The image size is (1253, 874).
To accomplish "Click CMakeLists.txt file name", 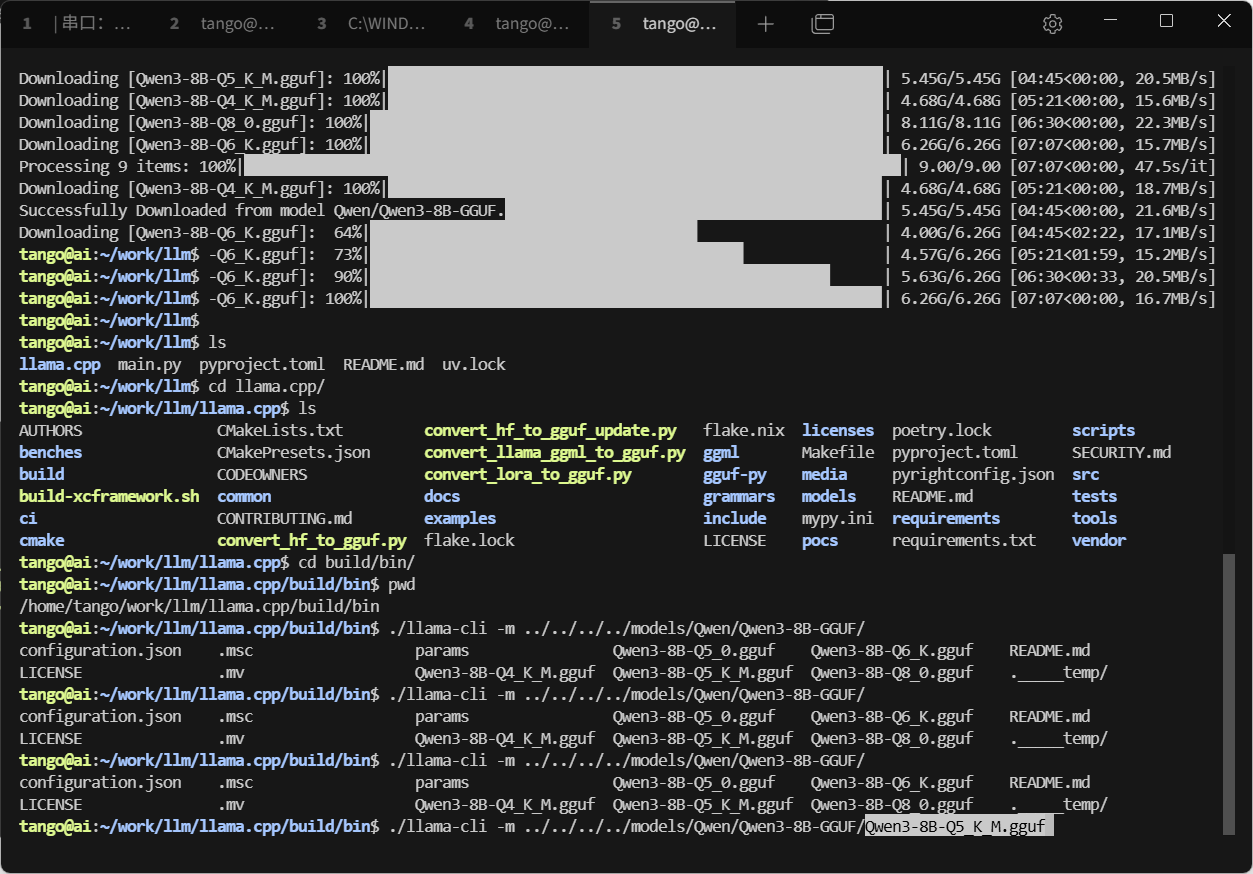I will (x=280, y=430).
